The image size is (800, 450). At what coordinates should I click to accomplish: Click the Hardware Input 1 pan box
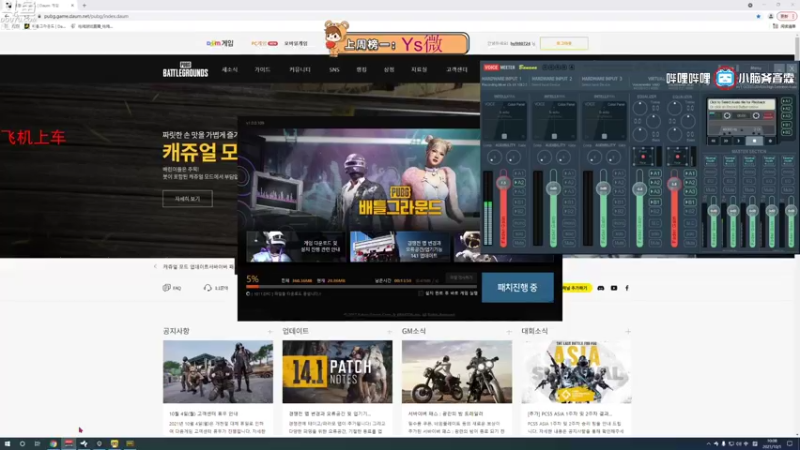pos(504,121)
